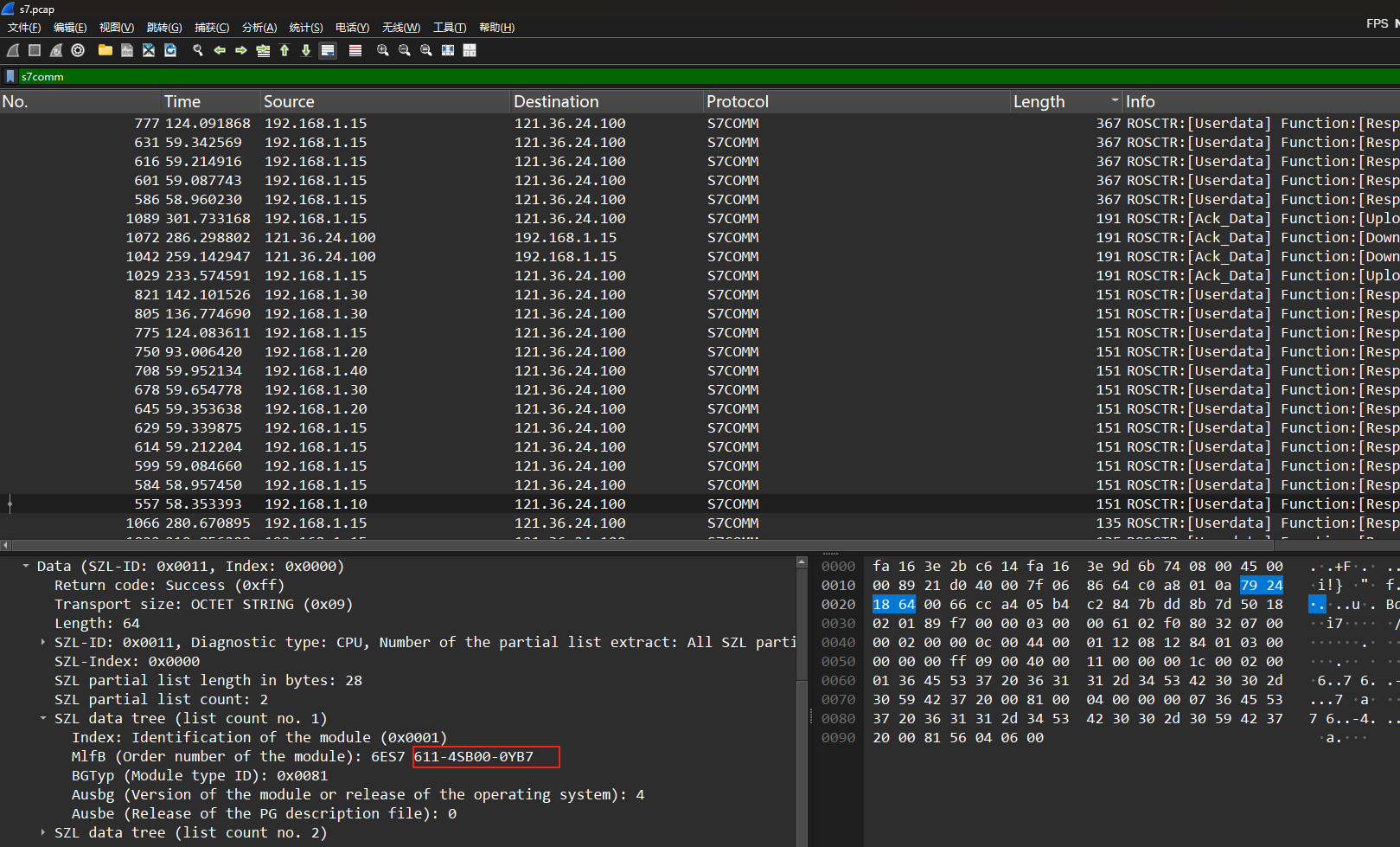Viewport: 1400px width, 847px height.
Task: Sort packets by the Length column
Action: pyautogui.click(x=1067, y=101)
